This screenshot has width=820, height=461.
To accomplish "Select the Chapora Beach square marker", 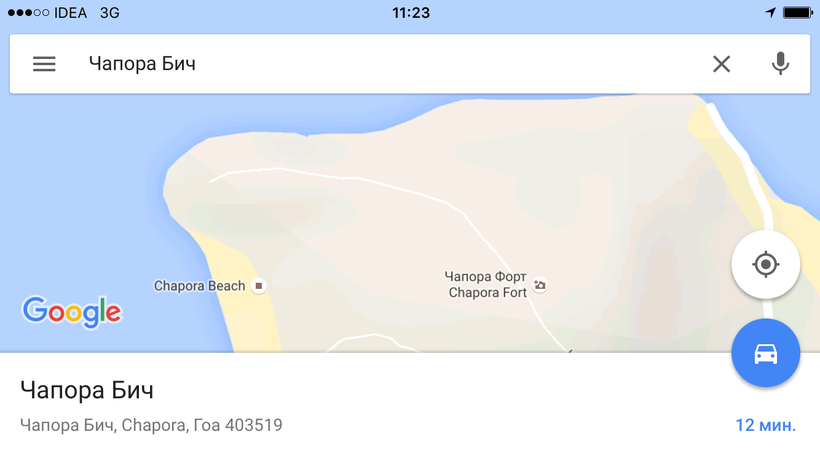I will click(258, 286).
